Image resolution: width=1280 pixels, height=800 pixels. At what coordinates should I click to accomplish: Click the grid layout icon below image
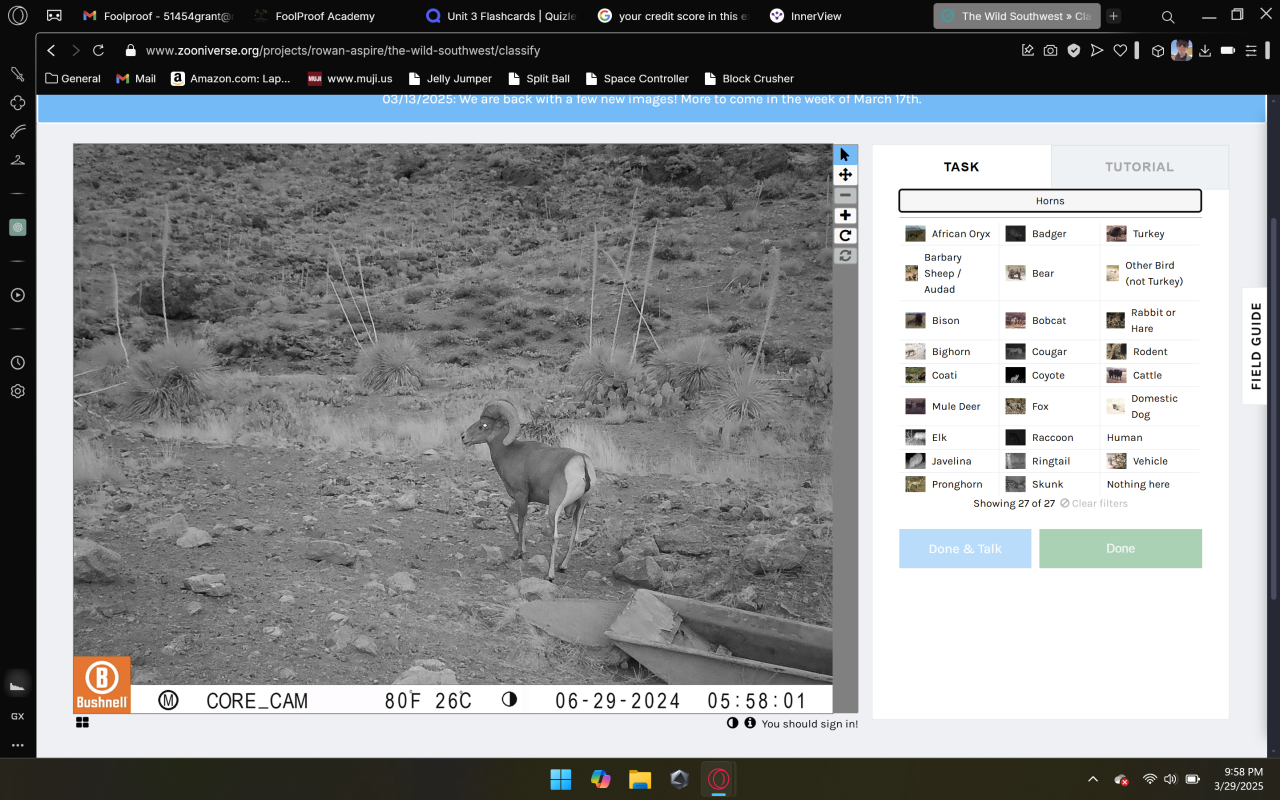81,722
